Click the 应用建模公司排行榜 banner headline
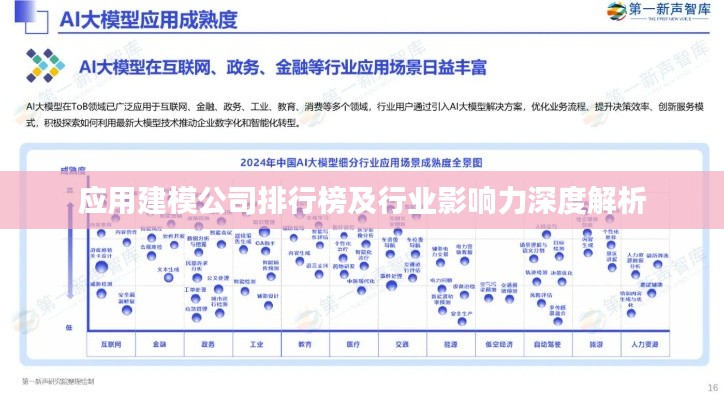This screenshot has width=724, height=400. pyautogui.click(x=361, y=203)
